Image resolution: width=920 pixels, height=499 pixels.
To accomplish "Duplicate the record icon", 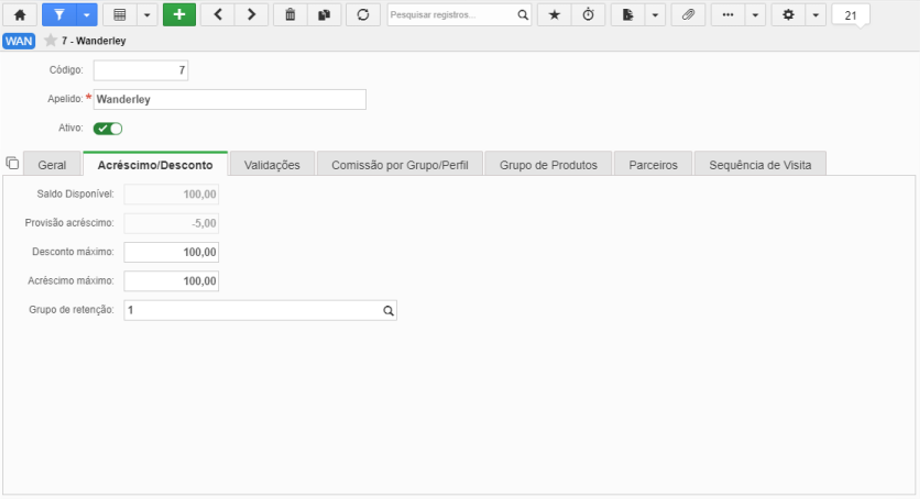I will click(324, 15).
